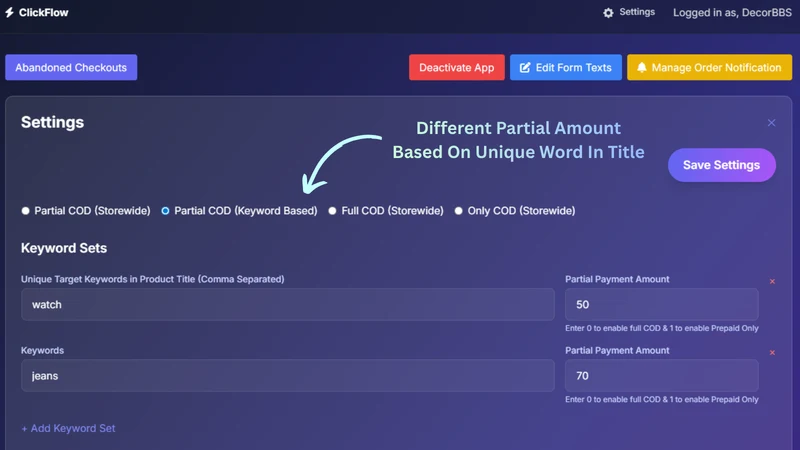
Task: Edit the partial payment amount 70
Action: point(662,376)
